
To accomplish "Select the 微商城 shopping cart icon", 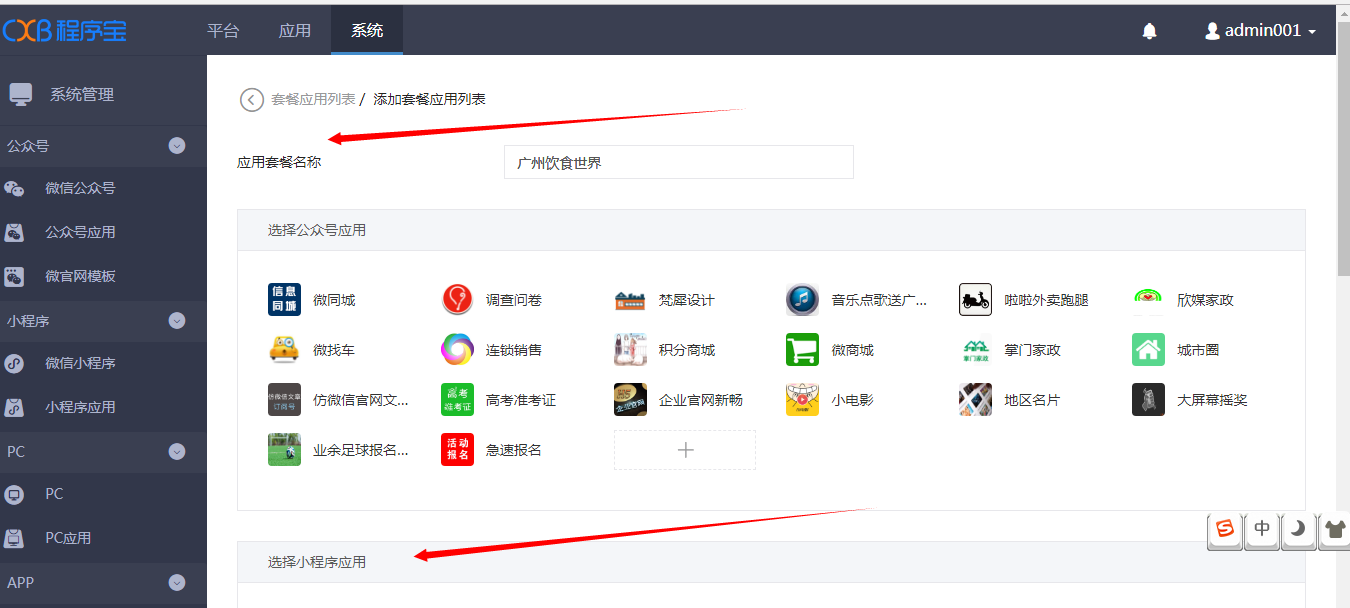I will point(802,350).
